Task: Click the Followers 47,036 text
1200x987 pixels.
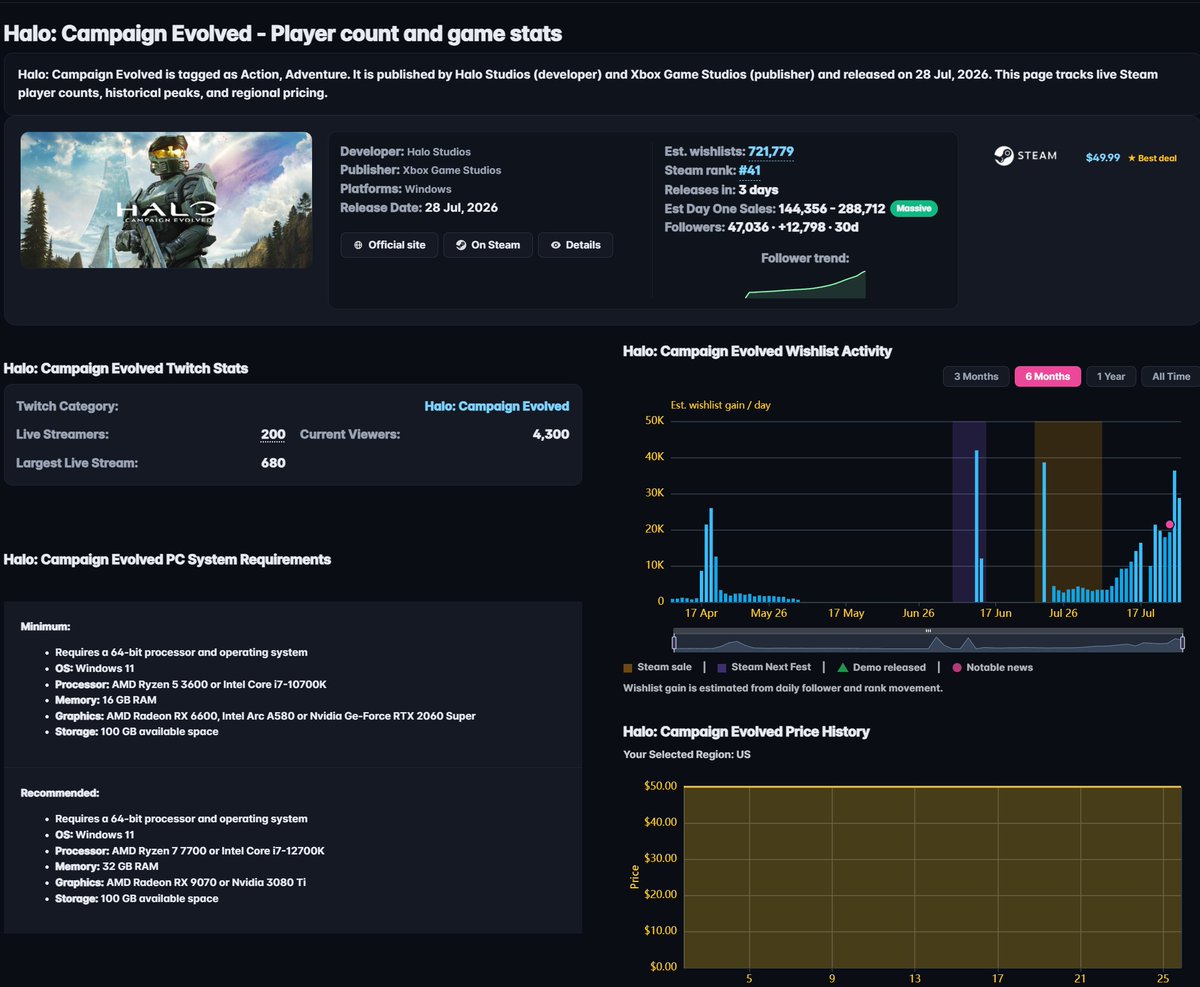Action: point(762,228)
